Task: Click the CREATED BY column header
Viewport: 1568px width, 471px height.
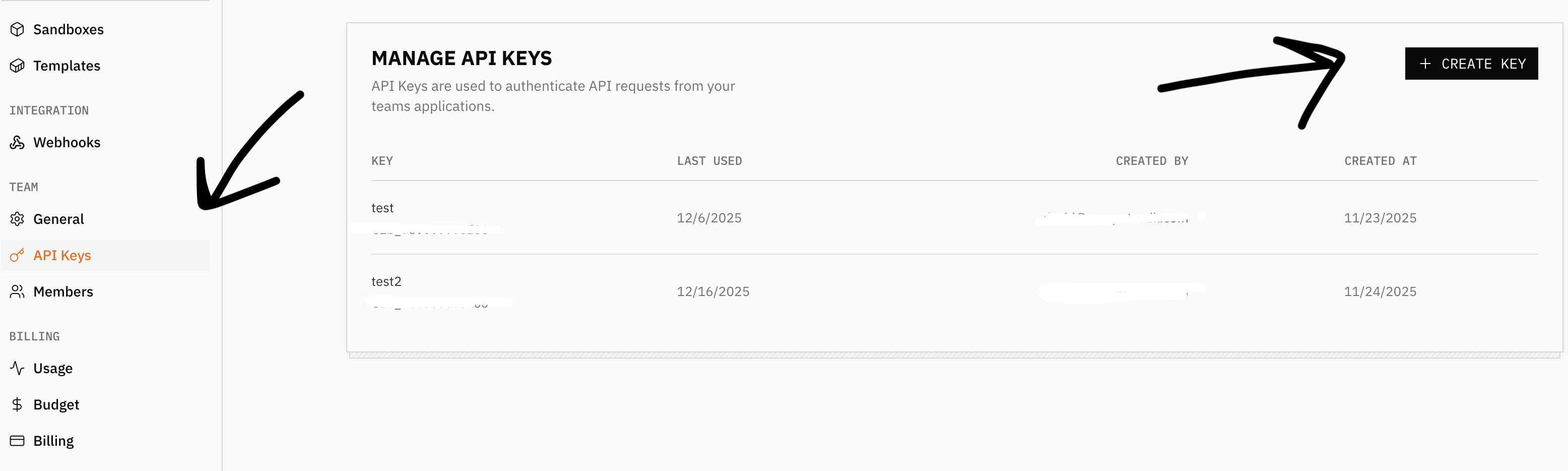Action: [x=1152, y=161]
